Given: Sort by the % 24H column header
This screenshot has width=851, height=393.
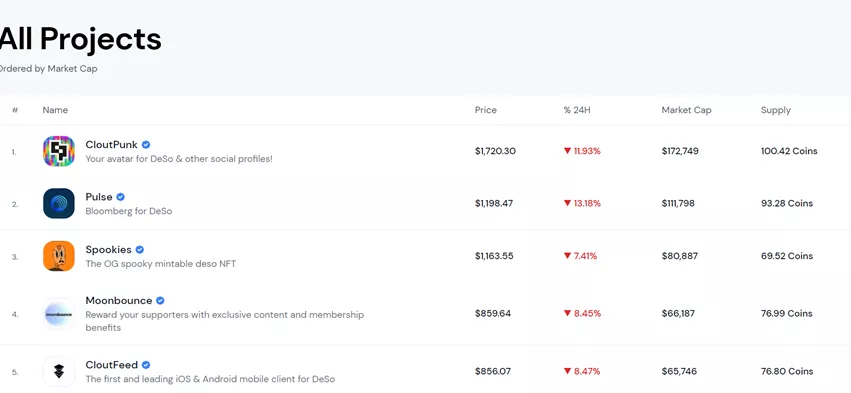Looking at the screenshot, I should point(577,110).
